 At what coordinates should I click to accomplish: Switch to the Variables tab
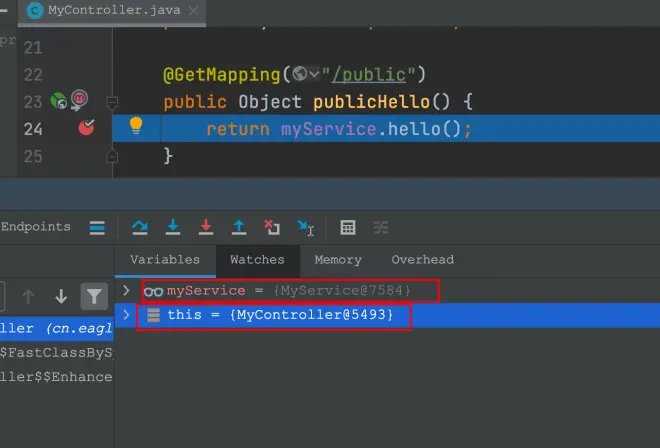[x=165, y=260]
